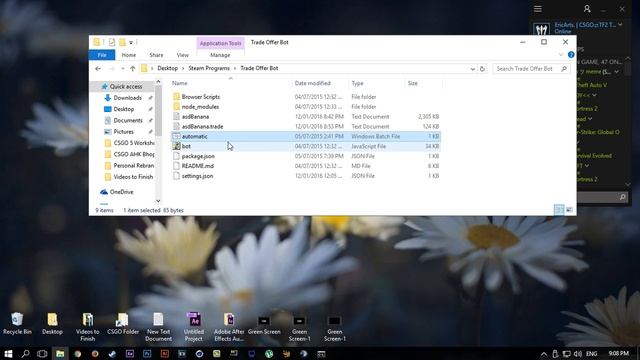The image size is (640, 360).
Task: Open taskbar volume control
Action: click(578, 354)
